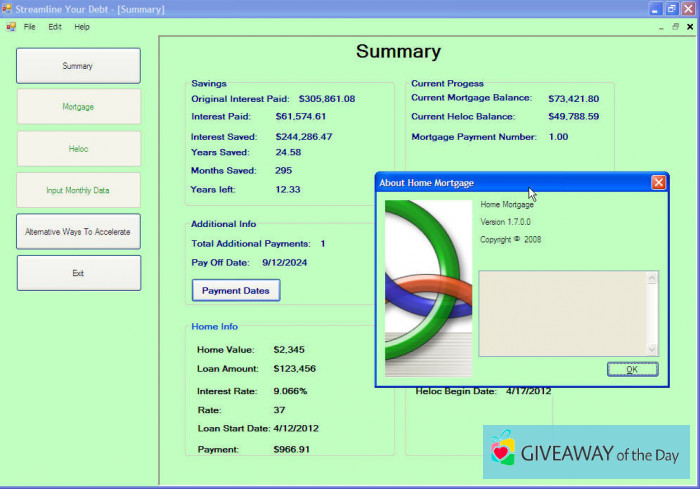Open the Mortgage section

(78, 107)
